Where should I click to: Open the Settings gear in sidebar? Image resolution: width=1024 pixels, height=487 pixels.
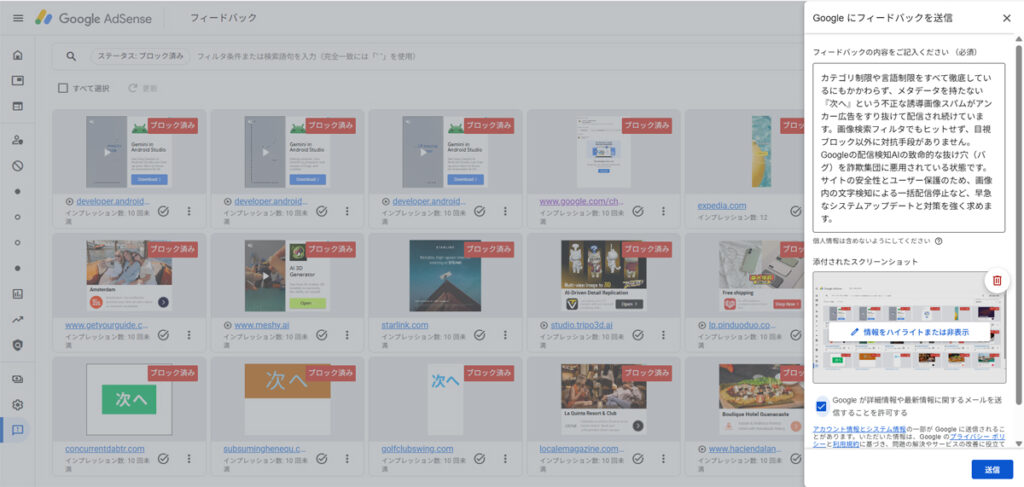[x=18, y=405]
